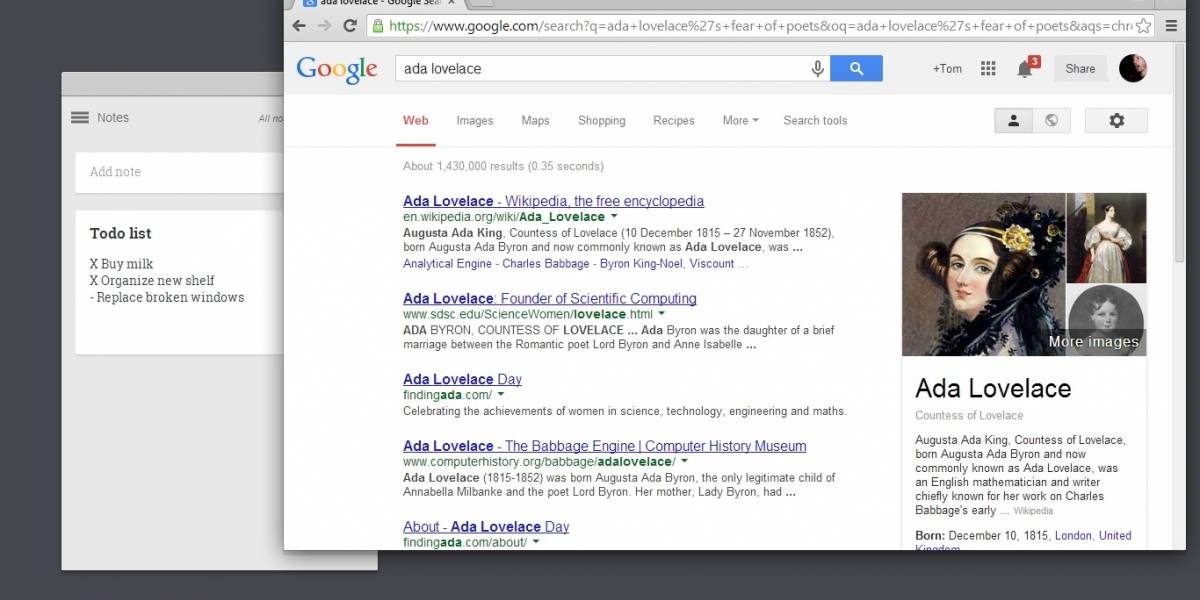This screenshot has height=600, width=1200.
Task: Follow the Charles Babbage sublink
Action: 545,264
